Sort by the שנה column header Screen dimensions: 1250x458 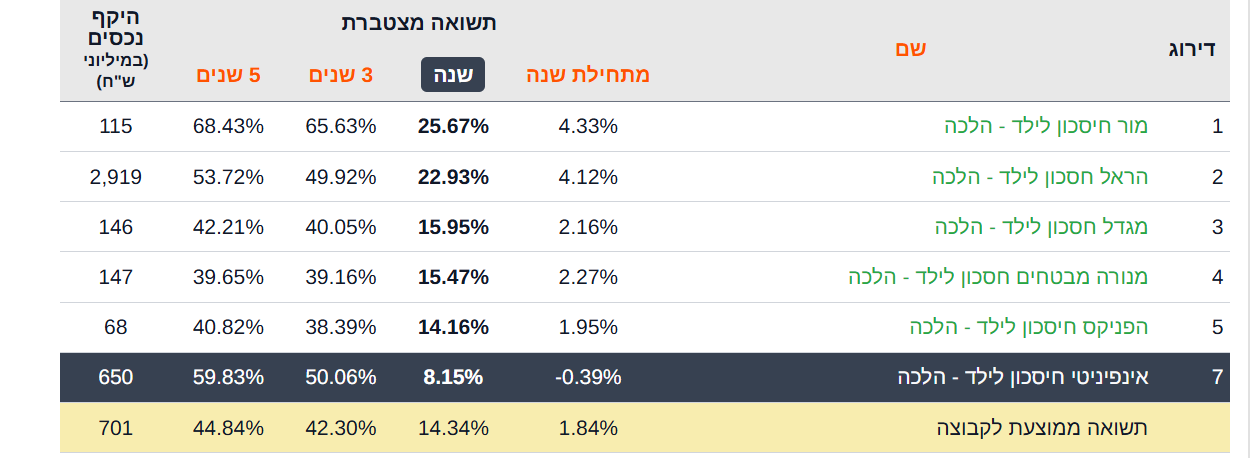coord(453,75)
